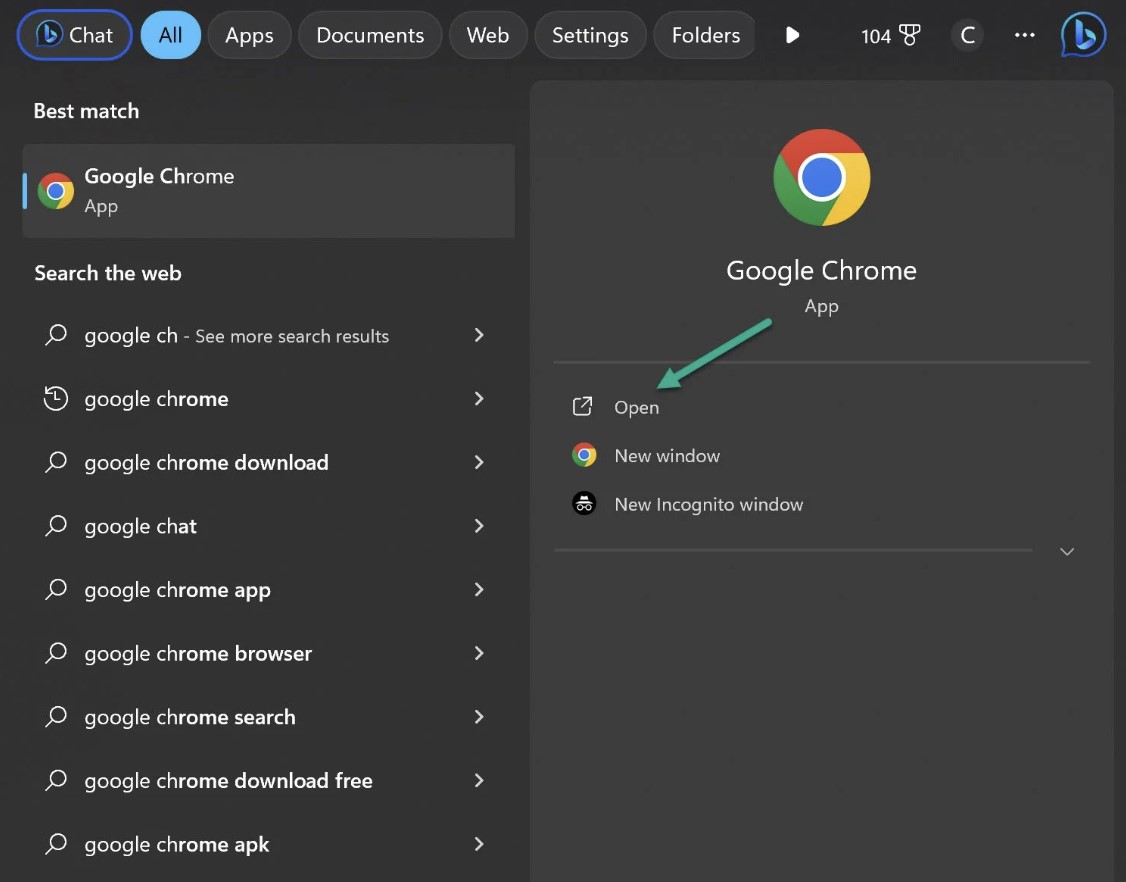1126x882 pixels.
Task: Expand arrow for 'google ch' suggestion
Action: 479,335
